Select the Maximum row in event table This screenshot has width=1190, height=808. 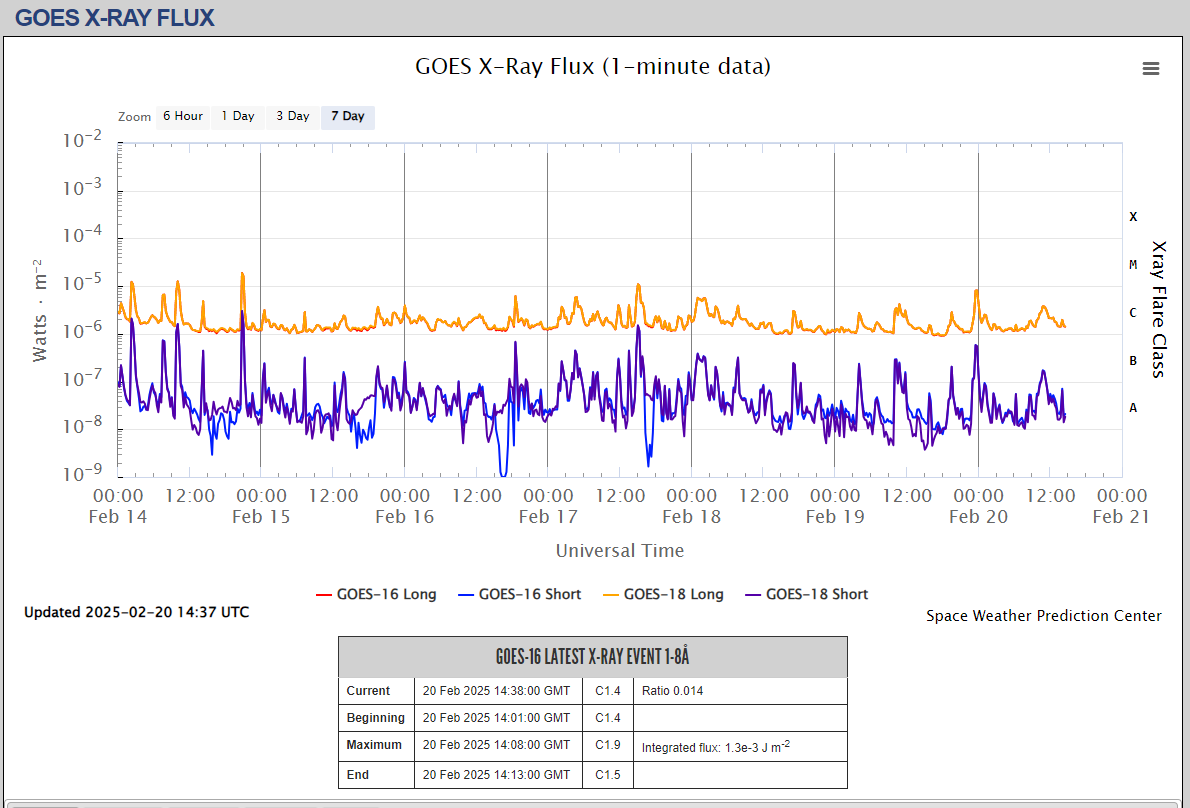coord(374,745)
